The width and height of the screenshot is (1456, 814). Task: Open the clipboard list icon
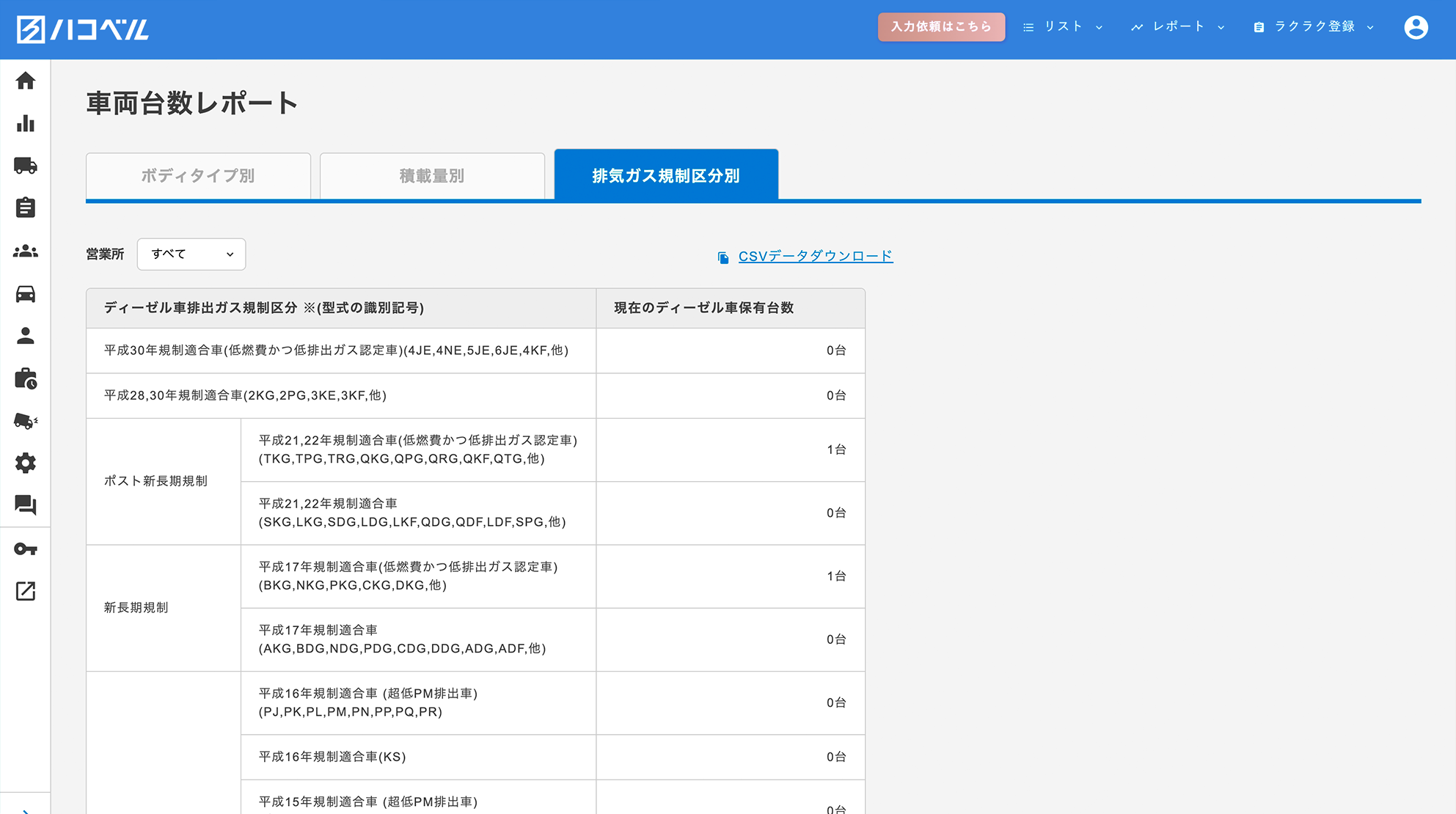pos(26,208)
